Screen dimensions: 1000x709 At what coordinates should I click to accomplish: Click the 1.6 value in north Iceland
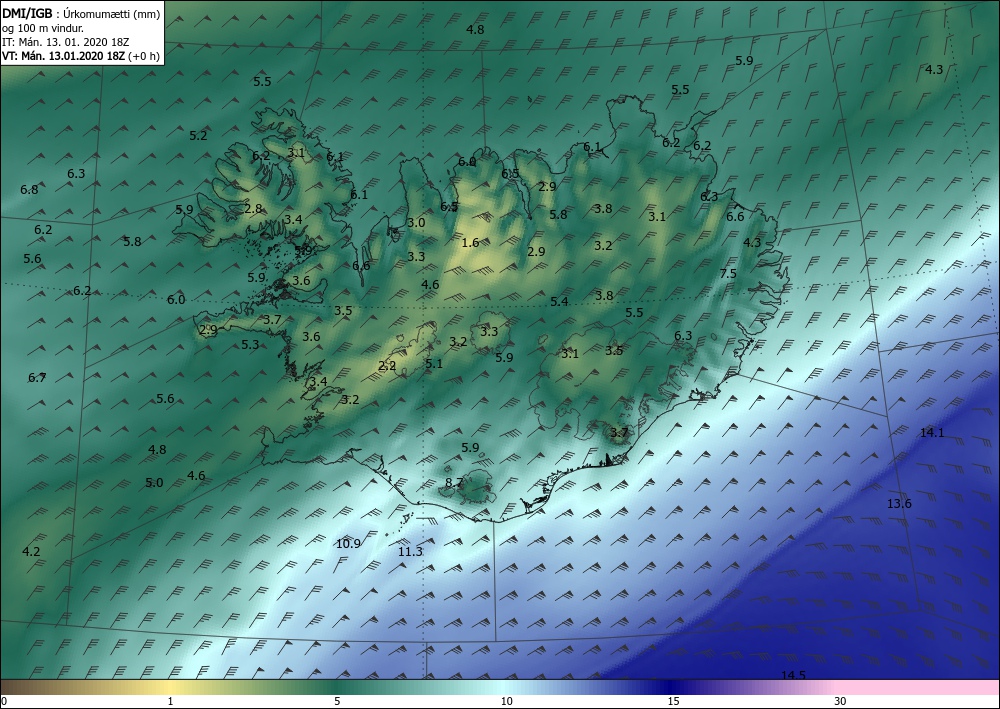click(x=470, y=242)
